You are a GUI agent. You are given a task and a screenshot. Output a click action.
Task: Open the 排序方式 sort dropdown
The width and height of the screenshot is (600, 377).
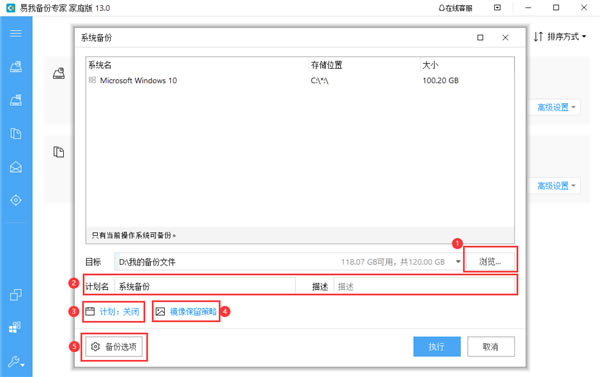(560, 36)
